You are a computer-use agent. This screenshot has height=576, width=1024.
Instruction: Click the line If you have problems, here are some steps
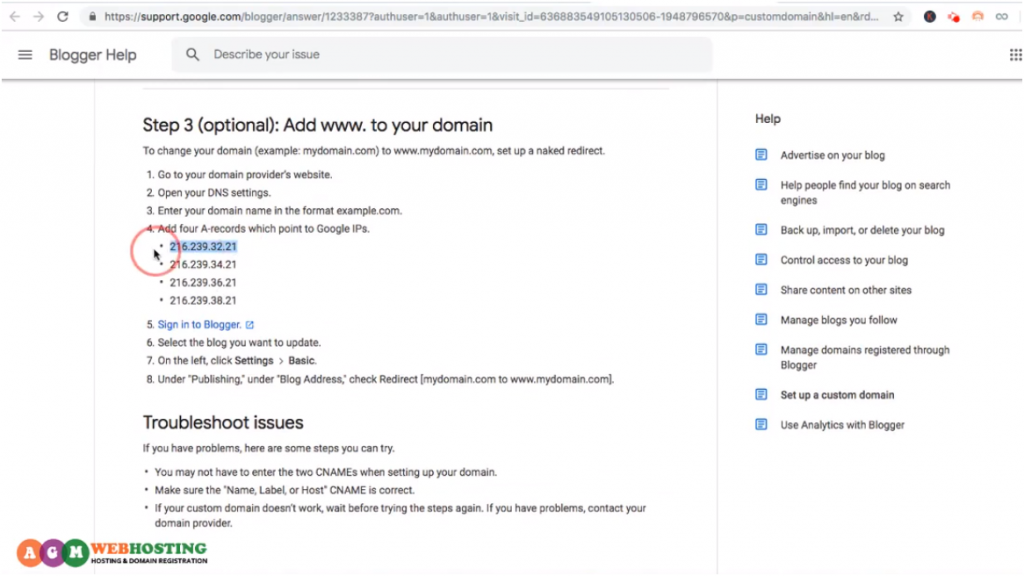[268, 449]
